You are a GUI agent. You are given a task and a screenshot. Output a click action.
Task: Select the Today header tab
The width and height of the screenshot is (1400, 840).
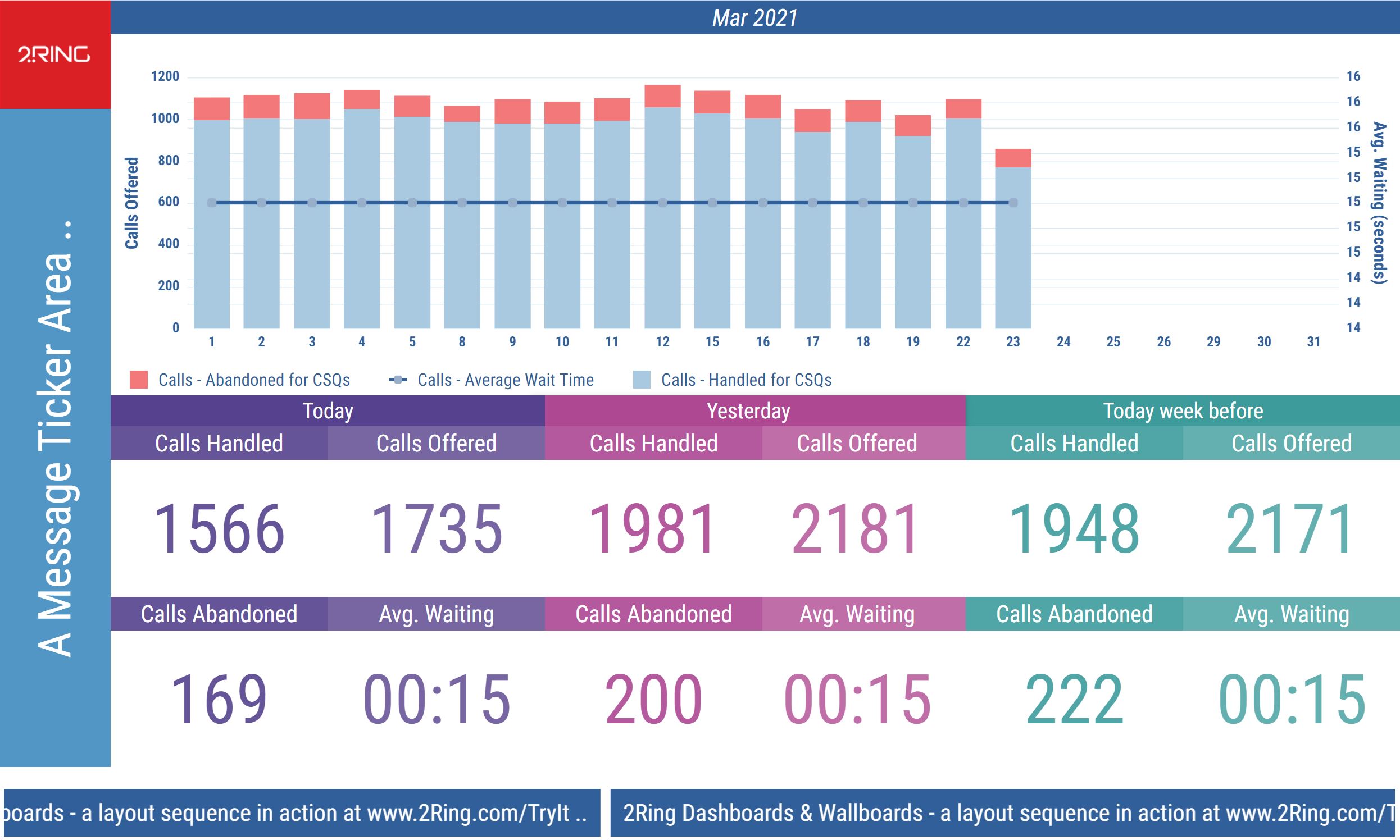(328, 411)
